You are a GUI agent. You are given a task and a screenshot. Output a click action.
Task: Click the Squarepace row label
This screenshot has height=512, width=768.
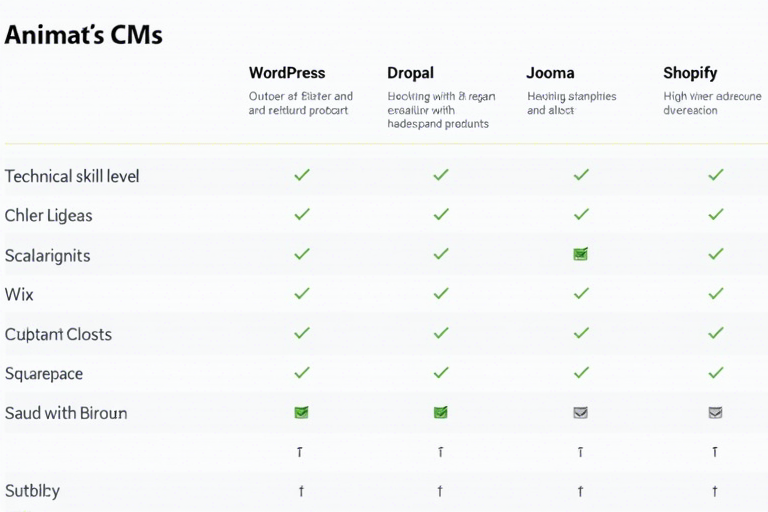(44, 373)
